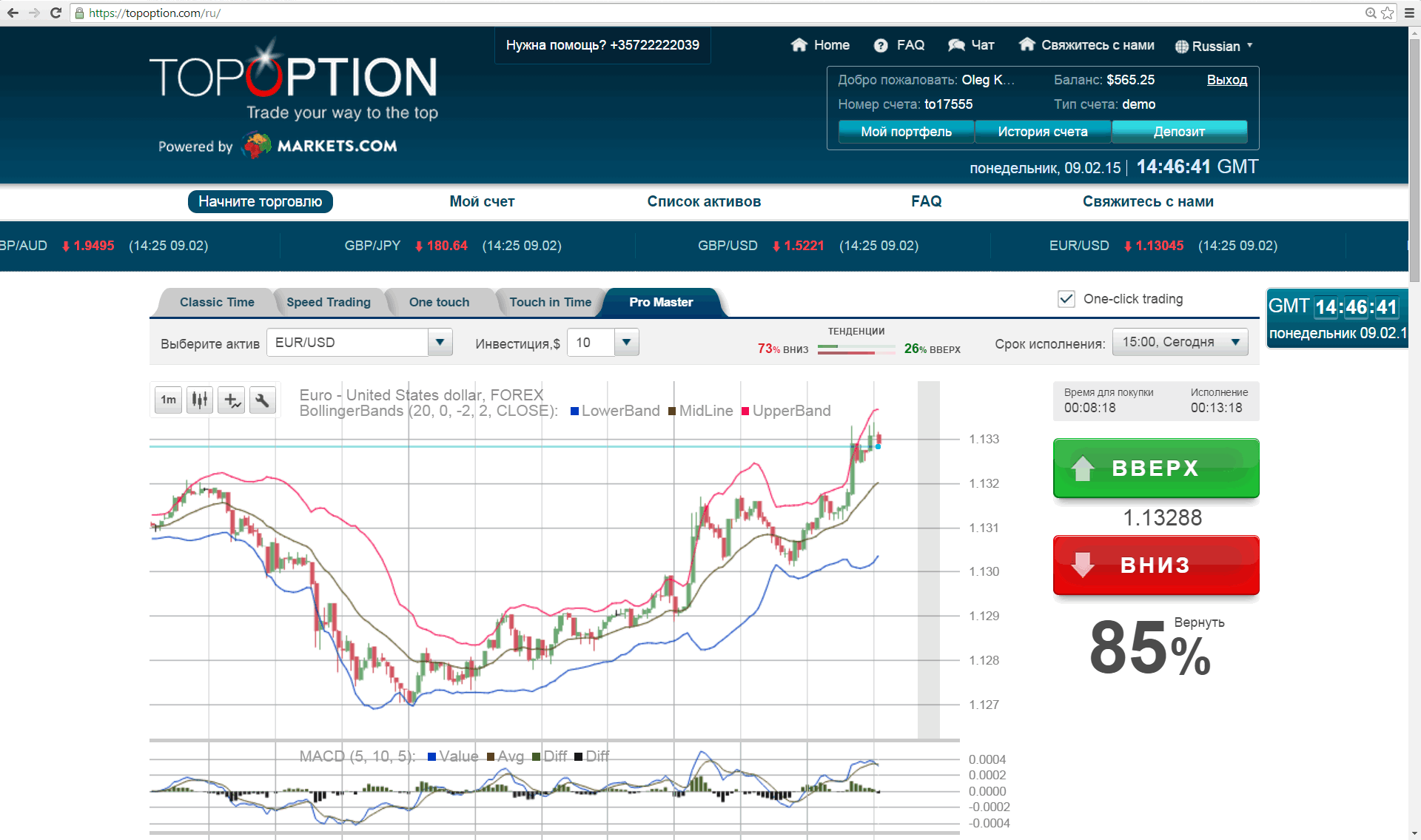Click the site lock icon in address bar
This screenshot has width=1421, height=840.
79,13
